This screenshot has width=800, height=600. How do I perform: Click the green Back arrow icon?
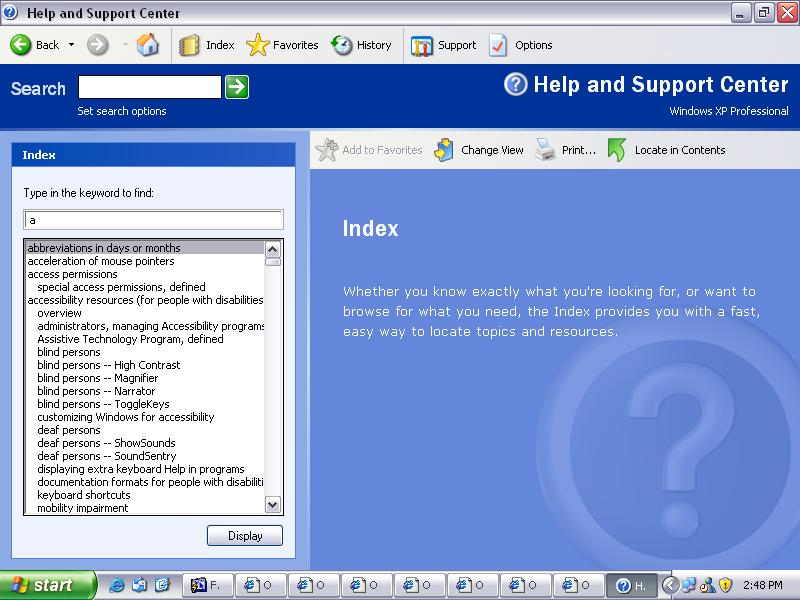[x=20, y=45]
